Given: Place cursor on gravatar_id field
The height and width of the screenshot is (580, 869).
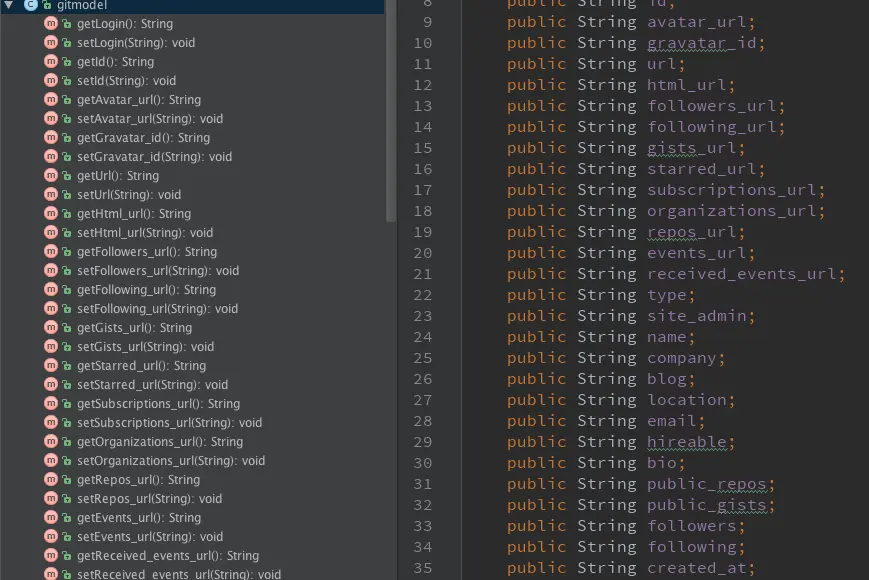Looking at the screenshot, I should (701, 43).
